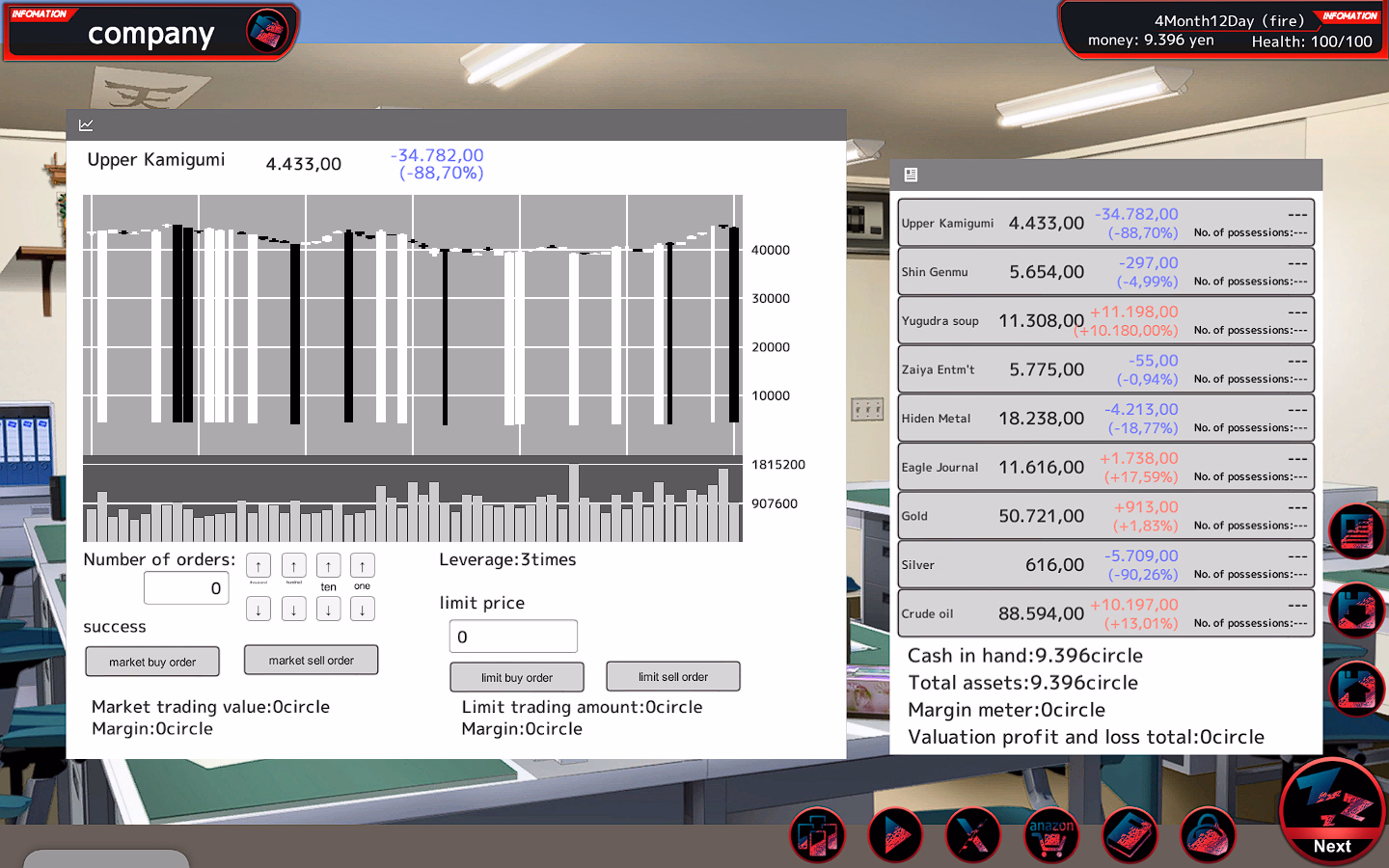Open the smartphone devices icon

click(818, 834)
